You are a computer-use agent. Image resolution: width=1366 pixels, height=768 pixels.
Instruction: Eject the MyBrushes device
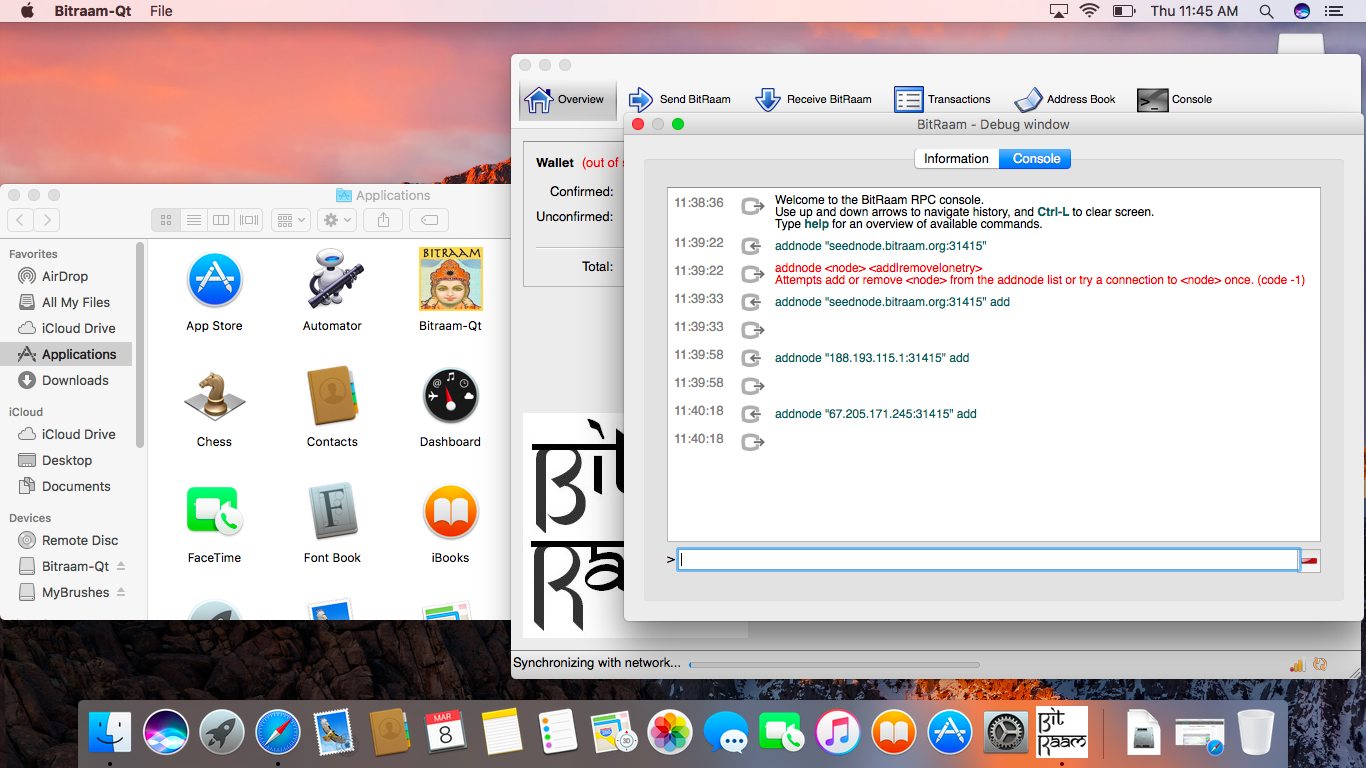click(x=121, y=592)
